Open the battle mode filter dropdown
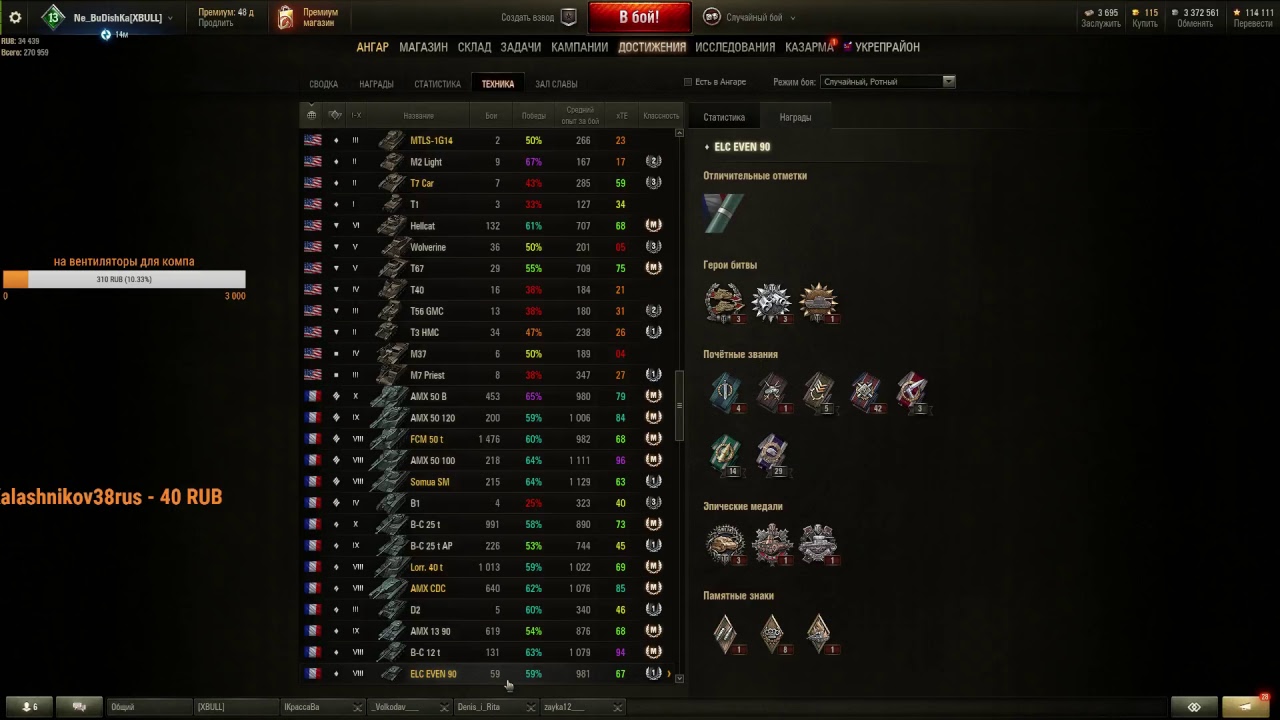Image resolution: width=1280 pixels, height=720 pixels. pos(888,82)
